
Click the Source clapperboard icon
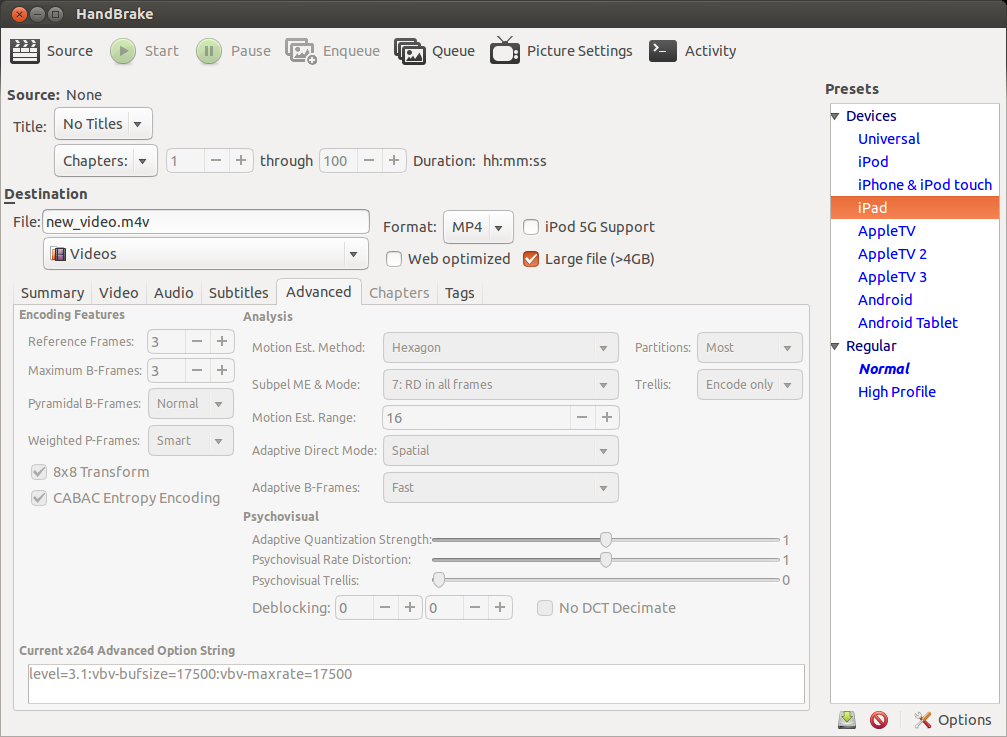tap(25, 51)
